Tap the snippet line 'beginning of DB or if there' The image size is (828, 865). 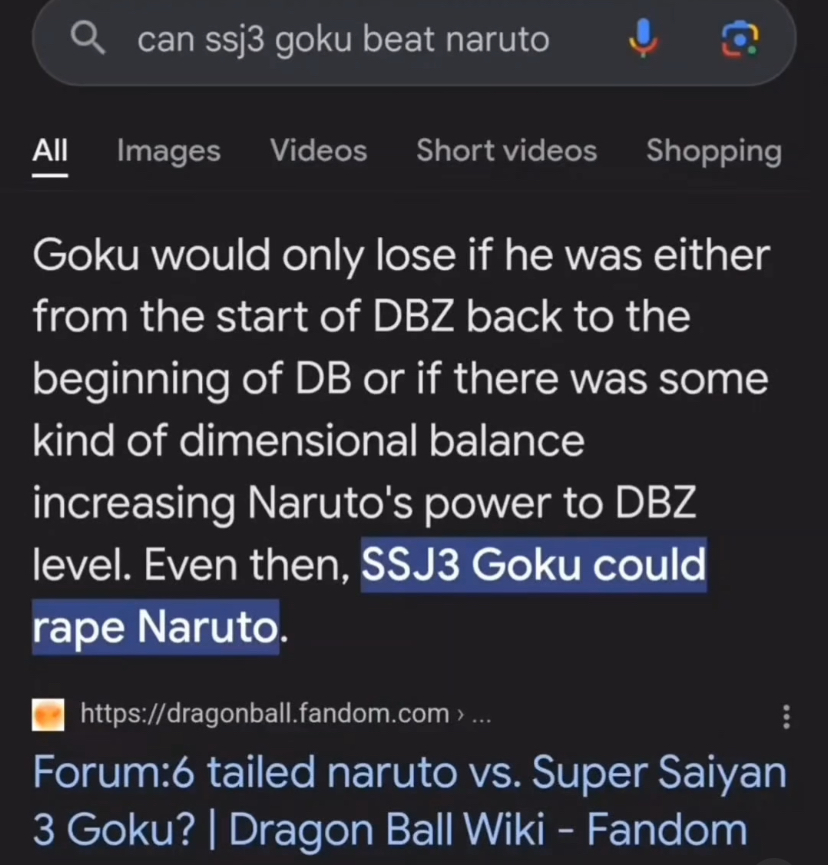pyautogui.click(x=294, y=380)
